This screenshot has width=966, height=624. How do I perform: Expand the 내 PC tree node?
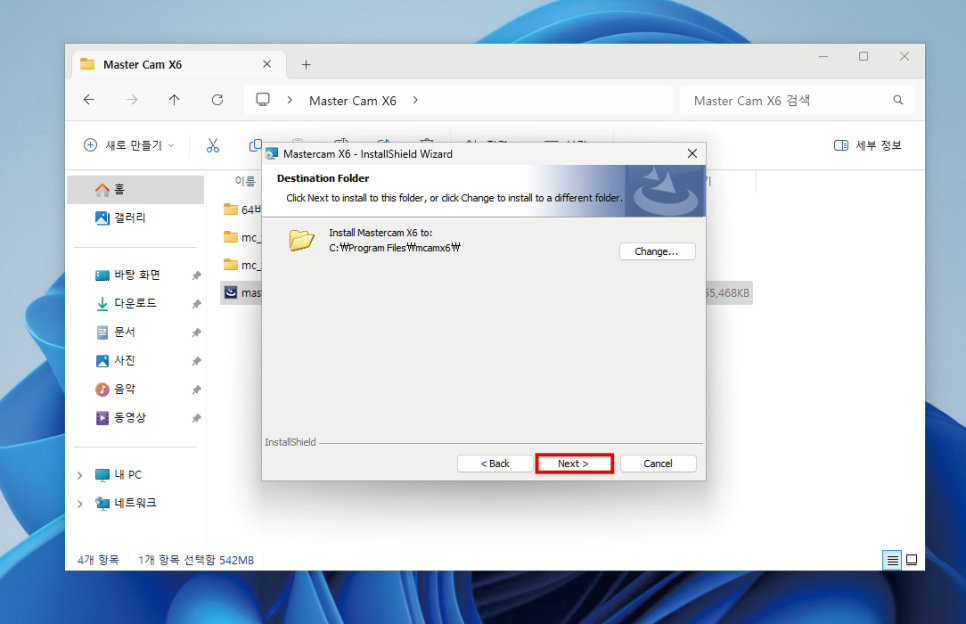[79, 475]
